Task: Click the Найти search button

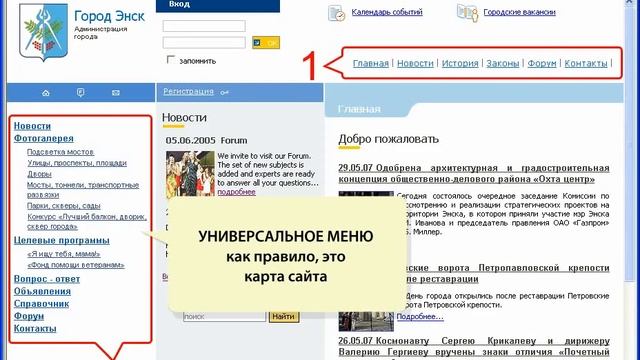Action: (284, 317)
